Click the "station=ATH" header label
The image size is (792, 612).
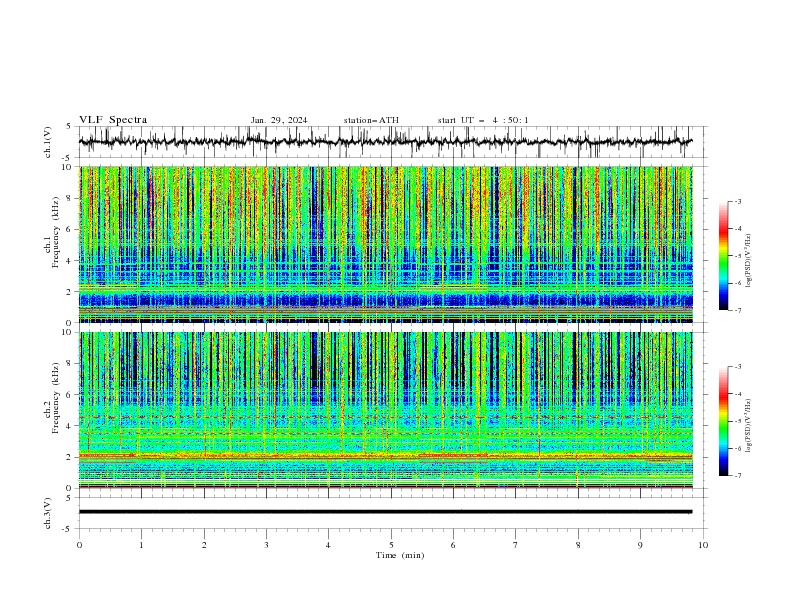[371, 120]
